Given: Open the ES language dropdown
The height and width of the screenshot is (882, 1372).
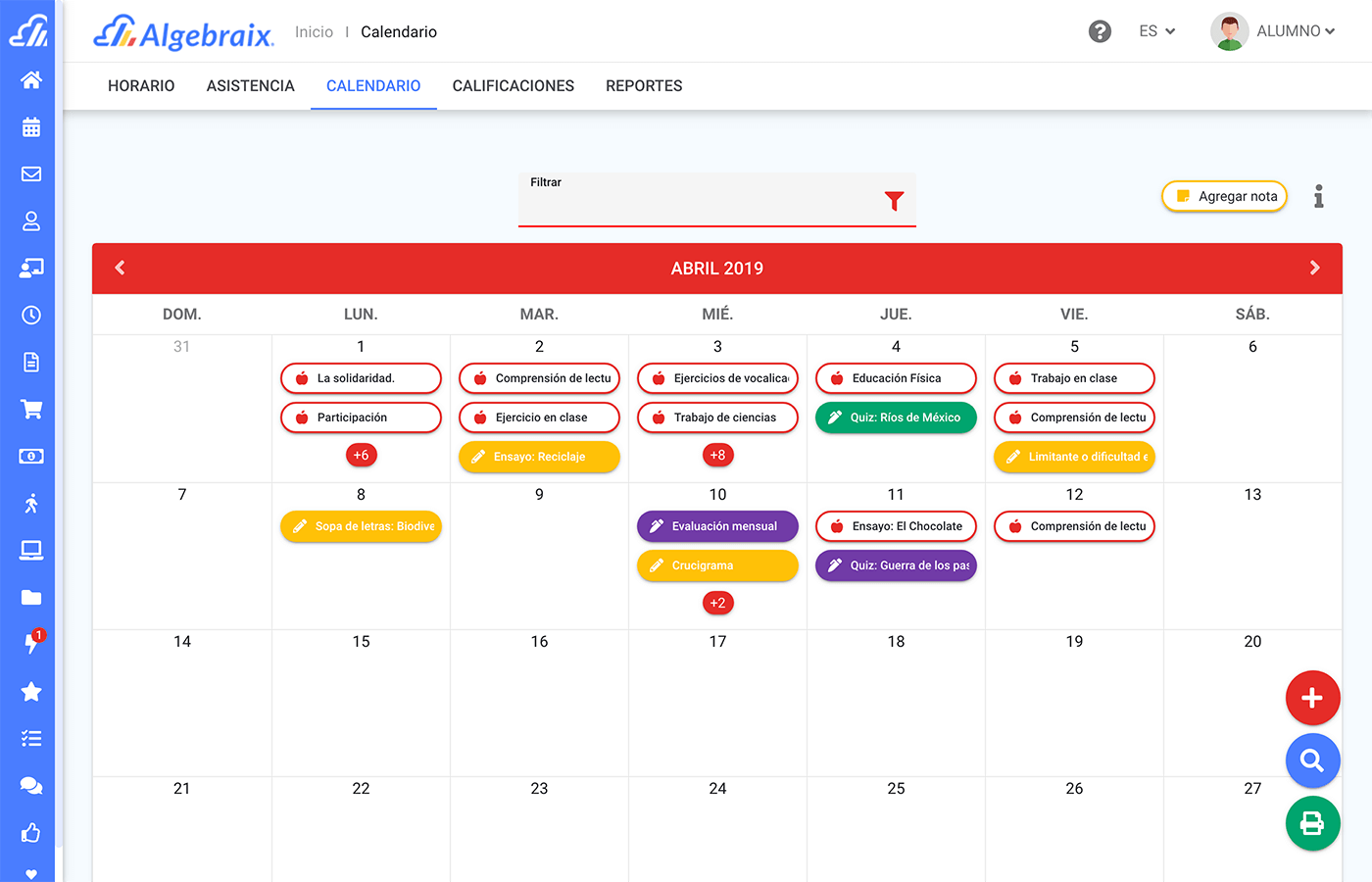Looking at the screenshot, I should (1156, 30).
